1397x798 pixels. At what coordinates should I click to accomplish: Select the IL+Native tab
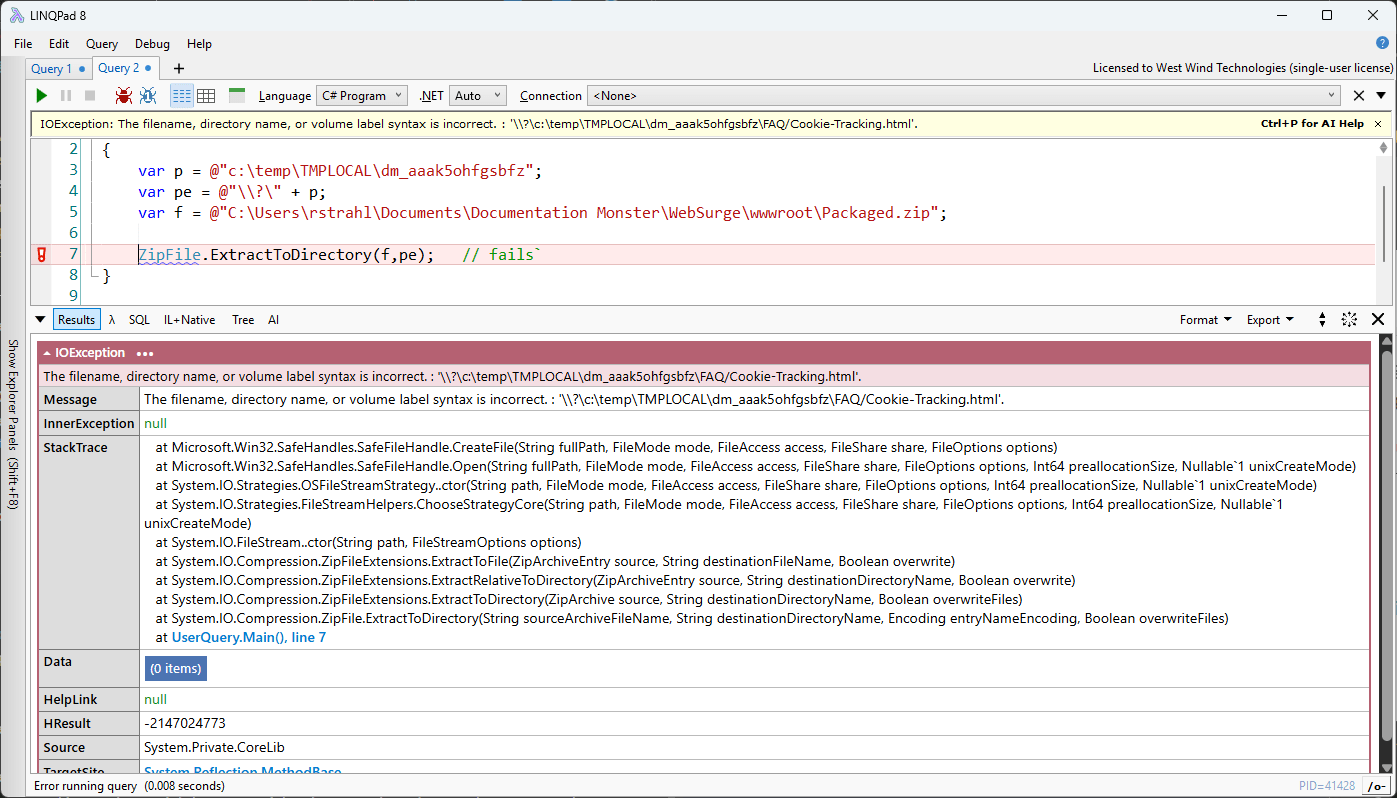[x=189, y=320]
